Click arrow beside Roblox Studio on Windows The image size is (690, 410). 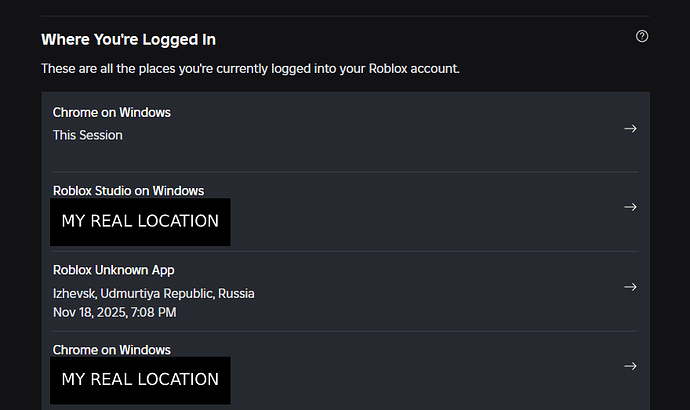(630, 207)
